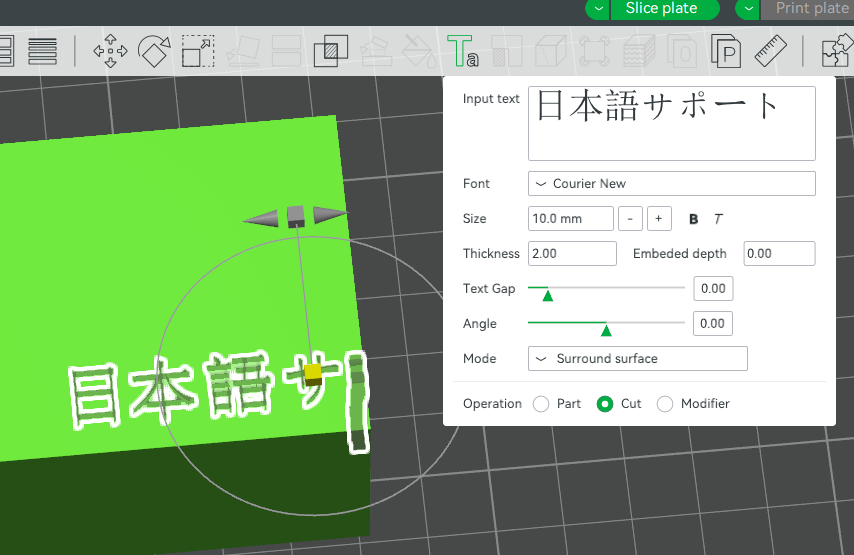The image size is (854, 555).
Task: Click the Size field showing 10.0 mm
Action: click(571, 218)
